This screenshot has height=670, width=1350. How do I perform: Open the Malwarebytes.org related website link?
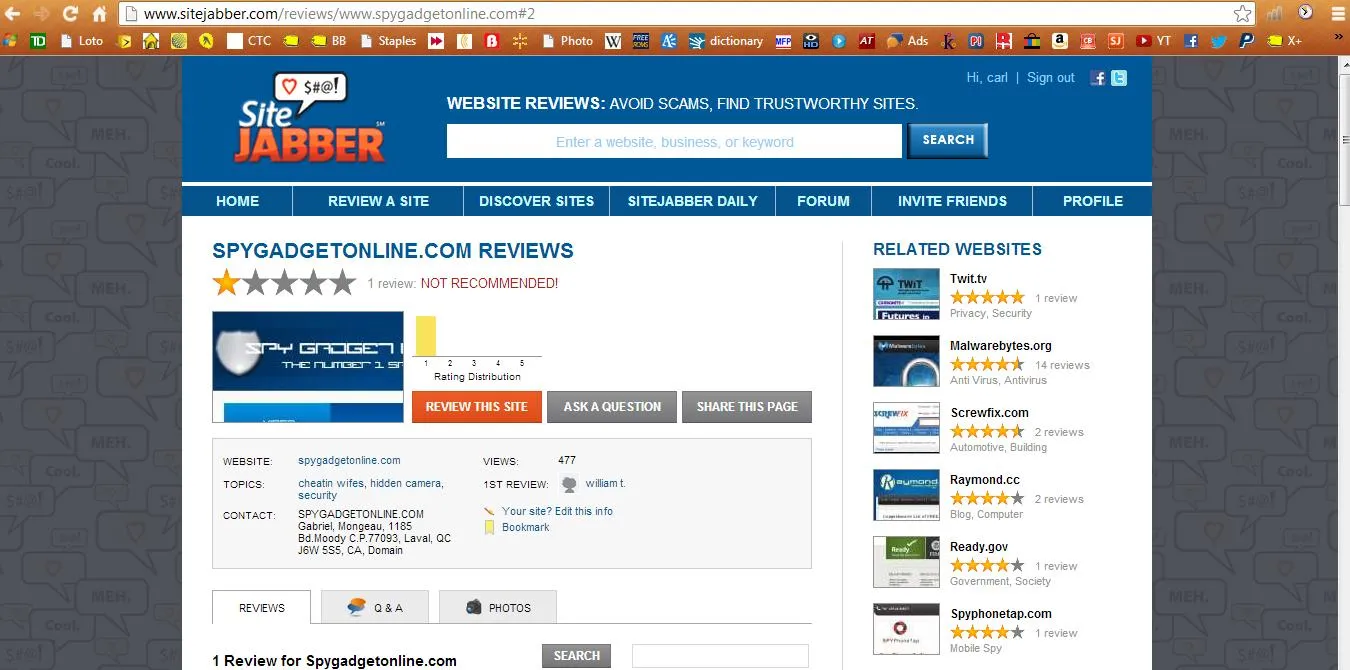(1001, 346)
